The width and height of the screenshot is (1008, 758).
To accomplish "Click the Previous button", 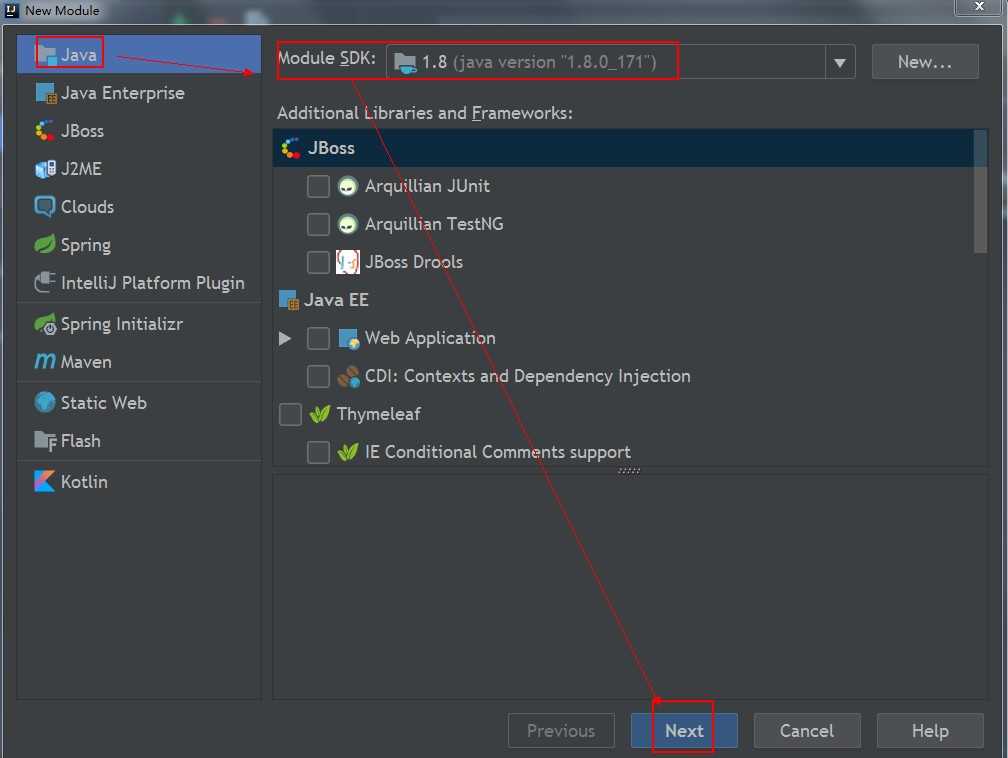I will (x=561, y=730).
